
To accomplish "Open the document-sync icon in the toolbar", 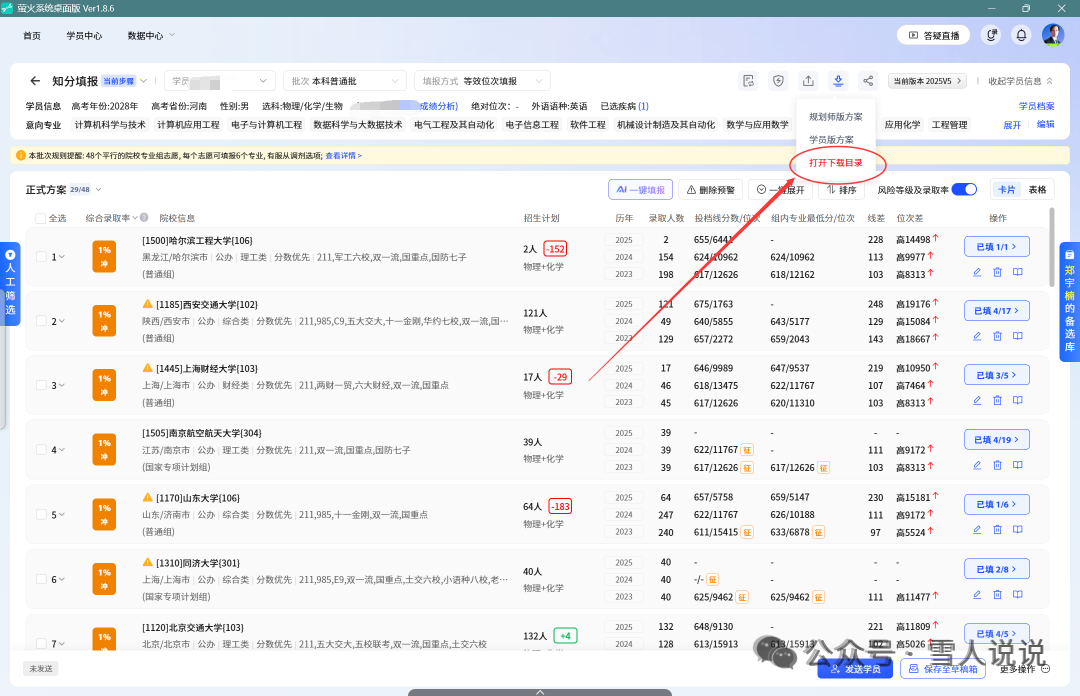I will pos(749,81).
